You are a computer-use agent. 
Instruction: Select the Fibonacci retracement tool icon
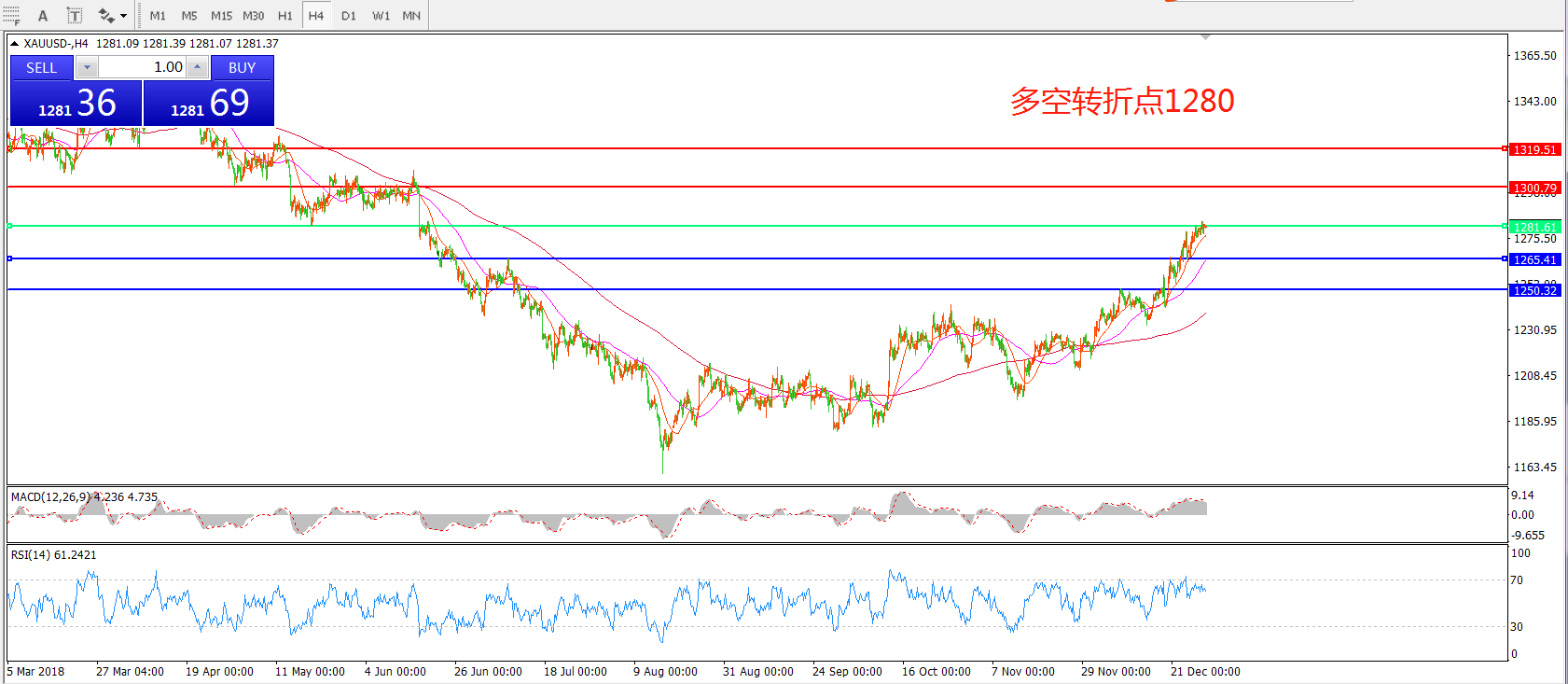11,16
